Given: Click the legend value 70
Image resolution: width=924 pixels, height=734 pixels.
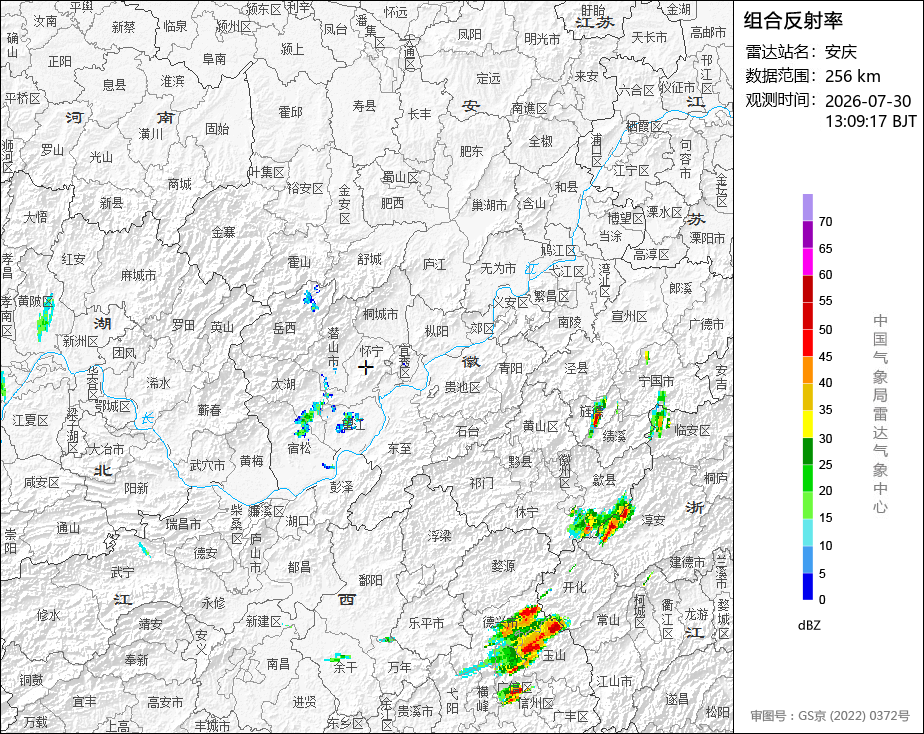Looking at the screenshot, I should coord(826,221).
